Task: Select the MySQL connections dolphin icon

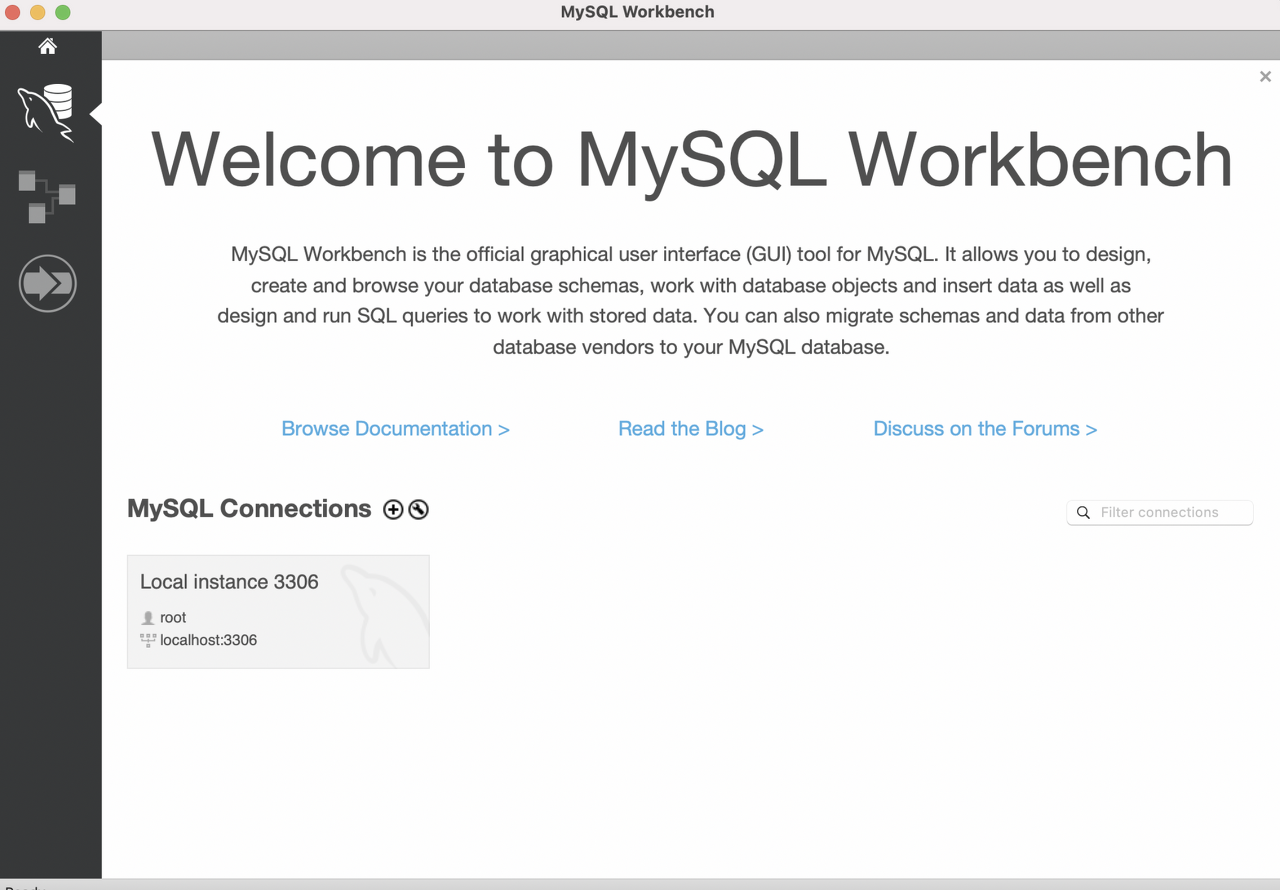Action: click(46, 113)
